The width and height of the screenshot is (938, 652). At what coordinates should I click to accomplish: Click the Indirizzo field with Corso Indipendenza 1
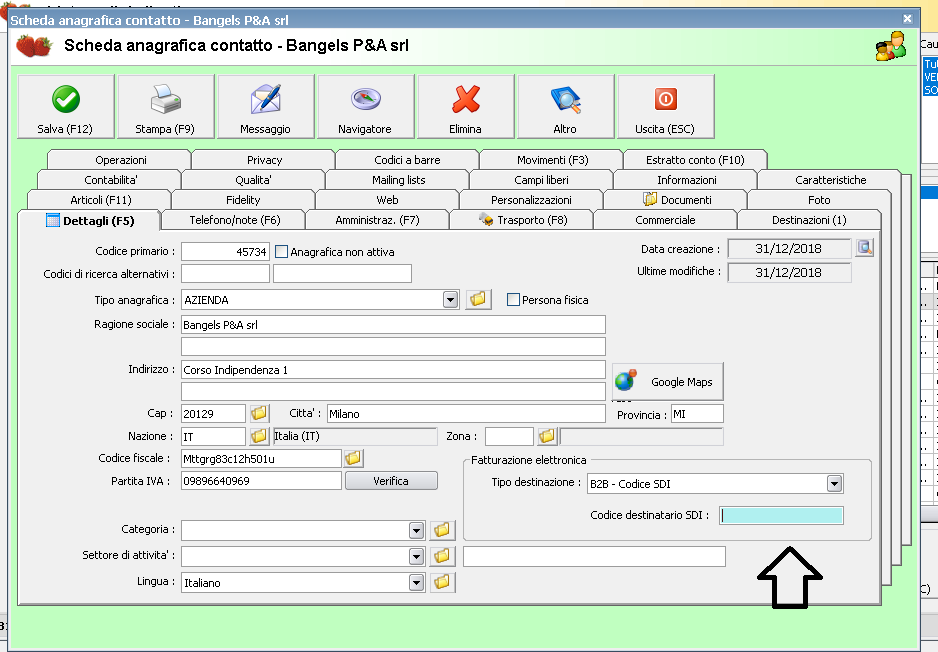tap(393, 370)
